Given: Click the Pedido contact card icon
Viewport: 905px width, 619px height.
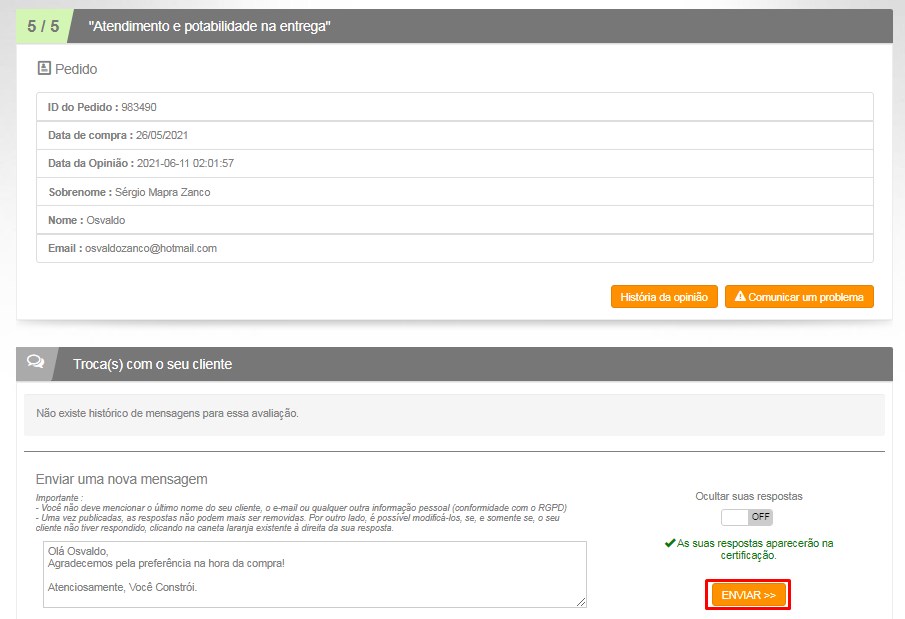Looking at the screenshot, I should point(43,69).
